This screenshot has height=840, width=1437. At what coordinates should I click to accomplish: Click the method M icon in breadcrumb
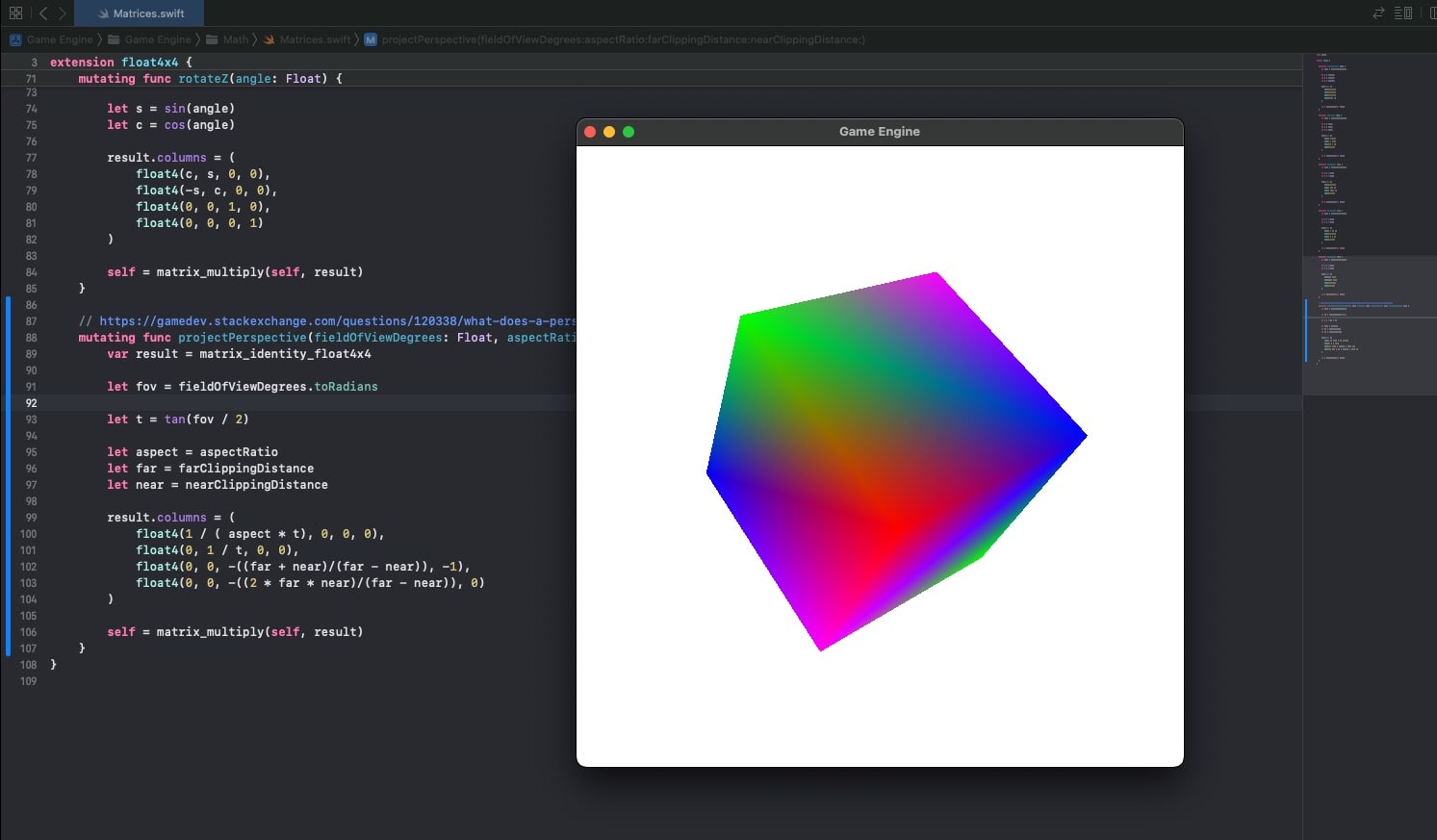point(371,39)
